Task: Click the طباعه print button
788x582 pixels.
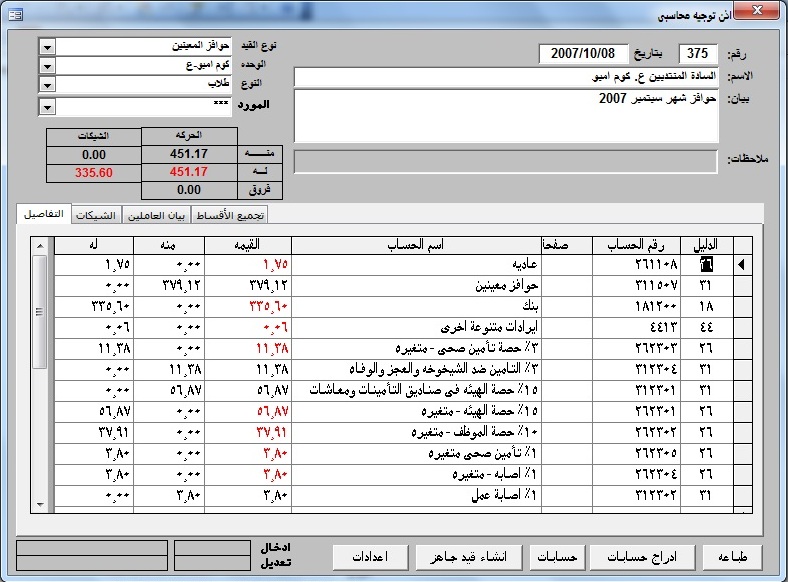Action: click(x=732, y=557)
